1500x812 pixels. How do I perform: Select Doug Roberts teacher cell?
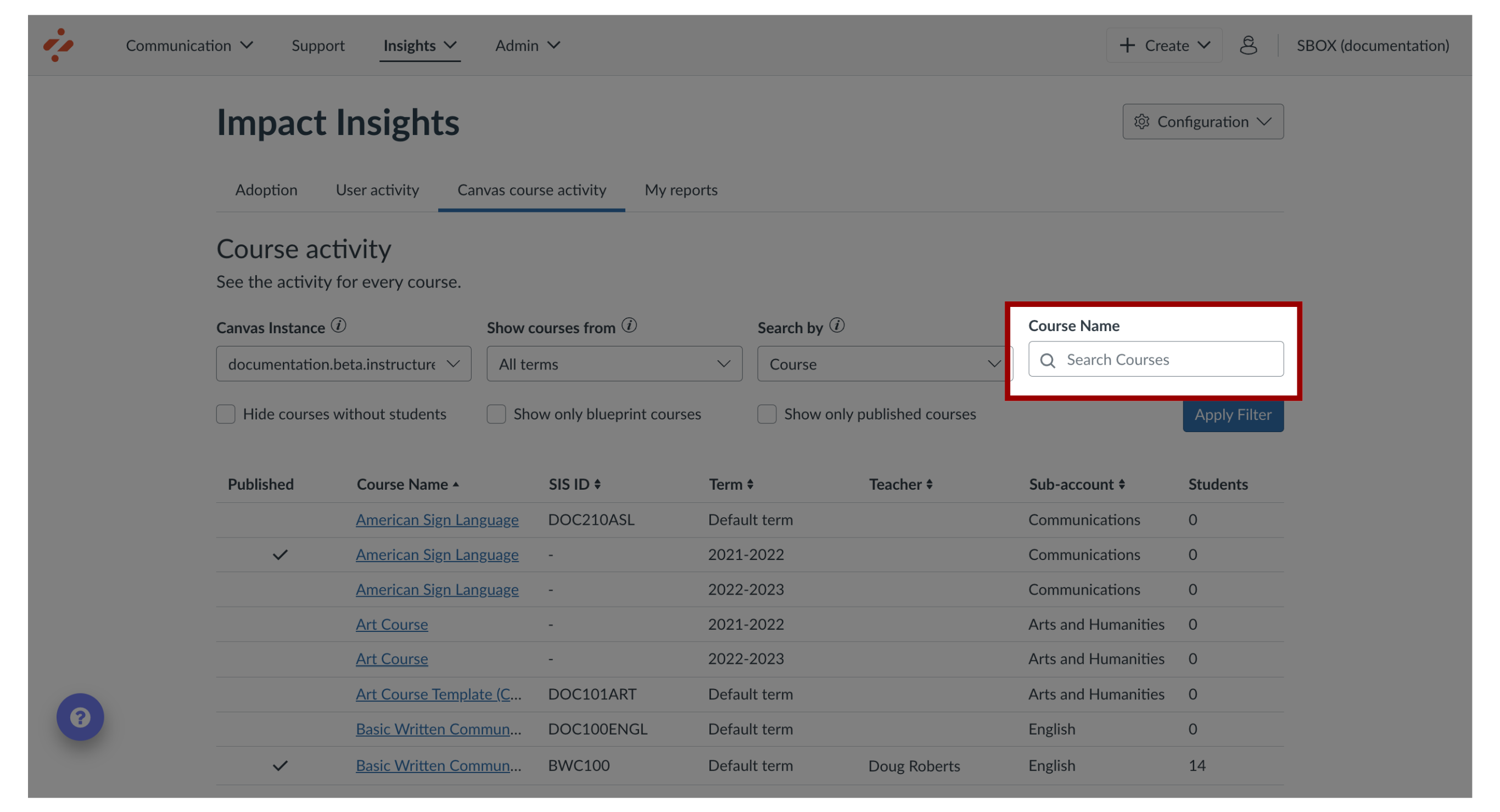point(914,766)
